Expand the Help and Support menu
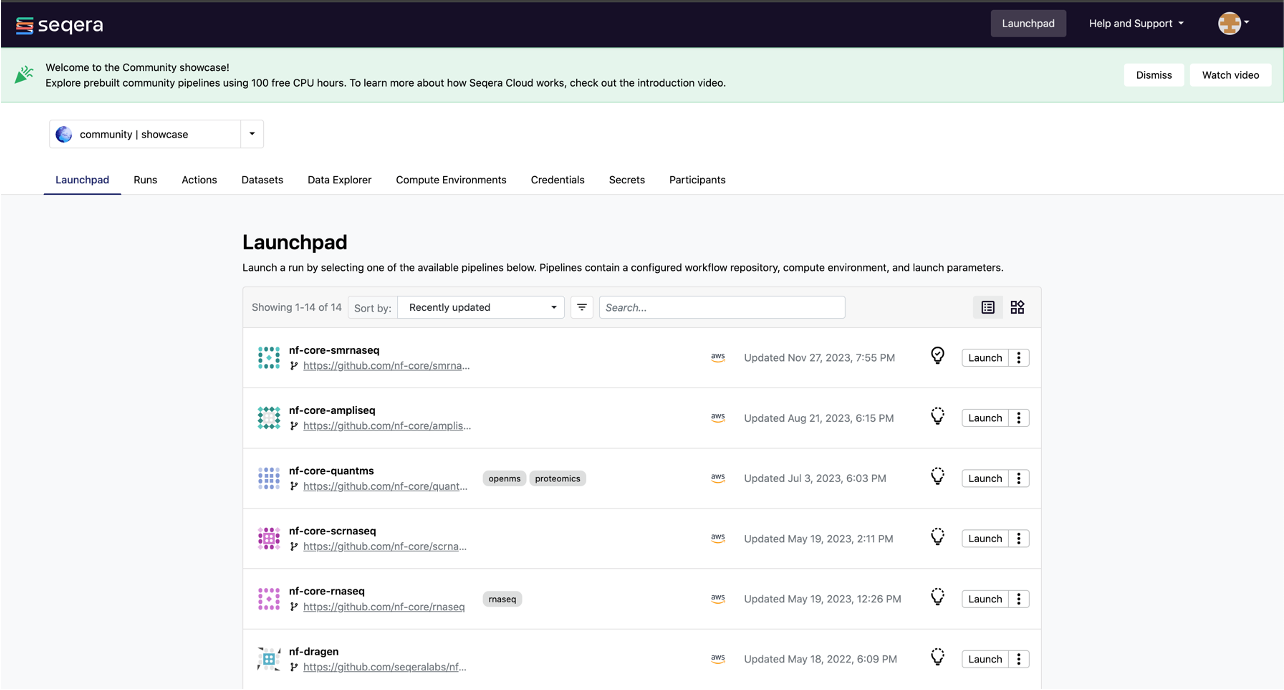Viewport: 1284px width, 690px height. (x=1136, y=23)
